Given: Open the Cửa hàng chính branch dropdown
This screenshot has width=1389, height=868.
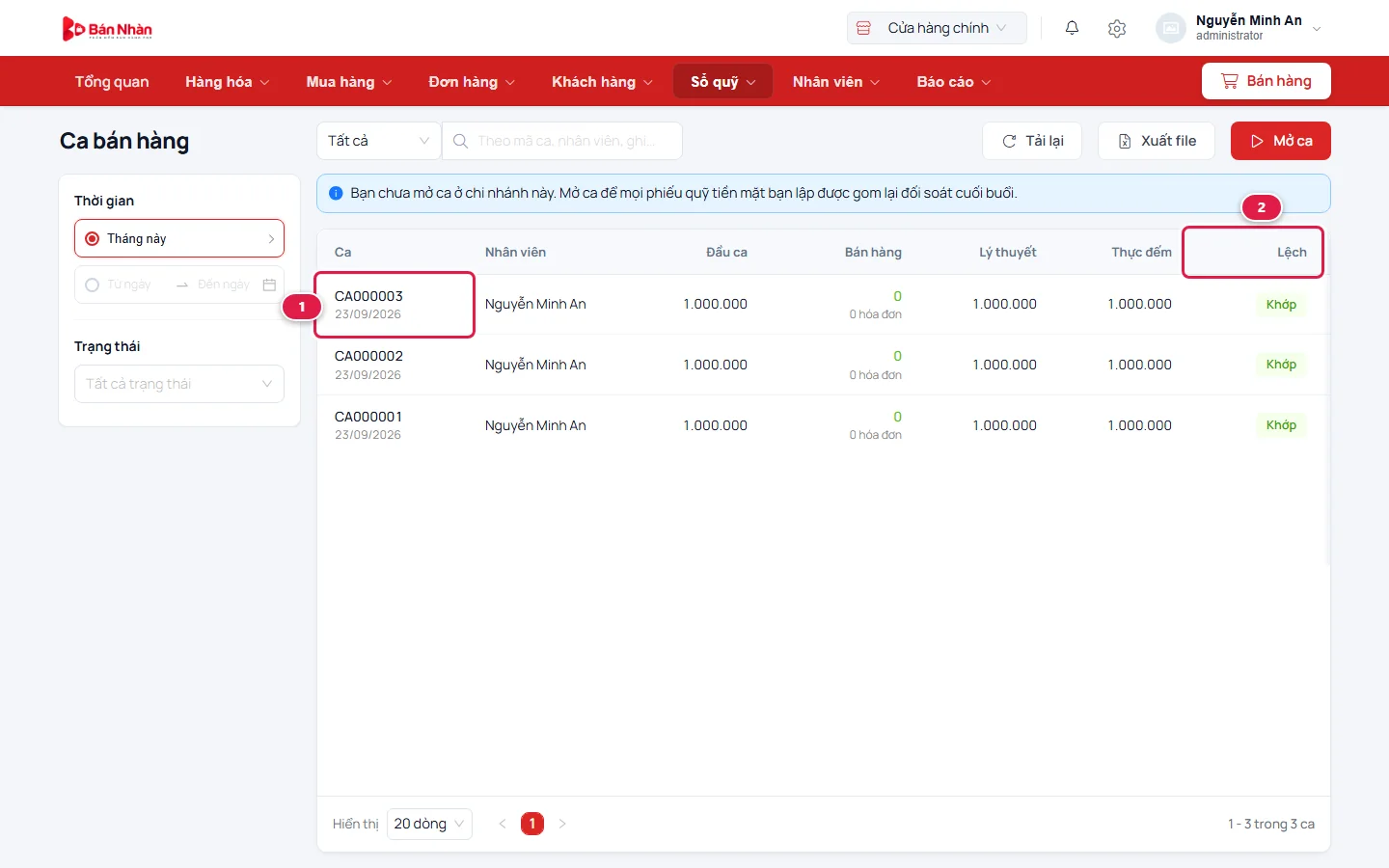Looking at the screenshot, I should tap(937, 28).
